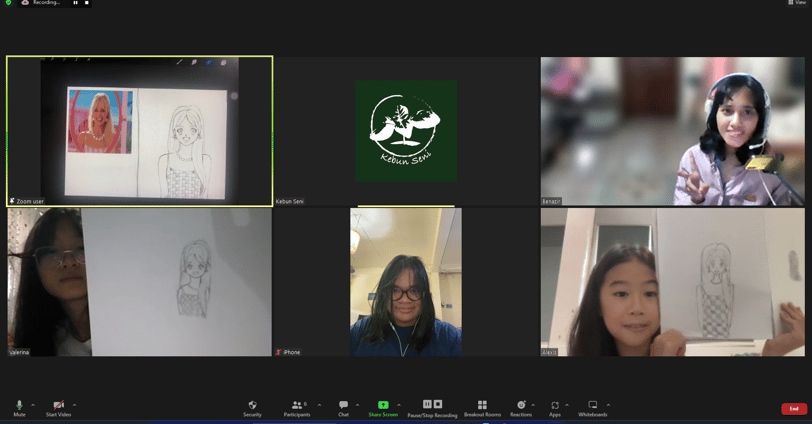Image resolution: width=812 pixels, height=424 pixels.
Task: Mute the microphone
Action: (x=20, y=408)
